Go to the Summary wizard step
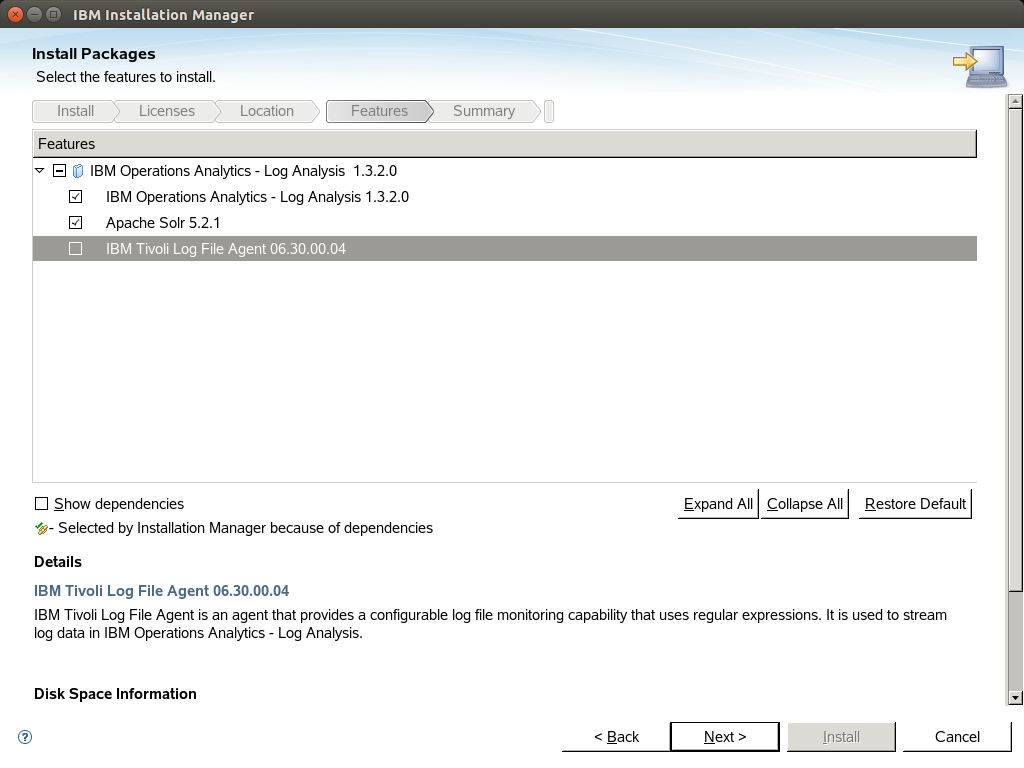 [x=484, y=111]
